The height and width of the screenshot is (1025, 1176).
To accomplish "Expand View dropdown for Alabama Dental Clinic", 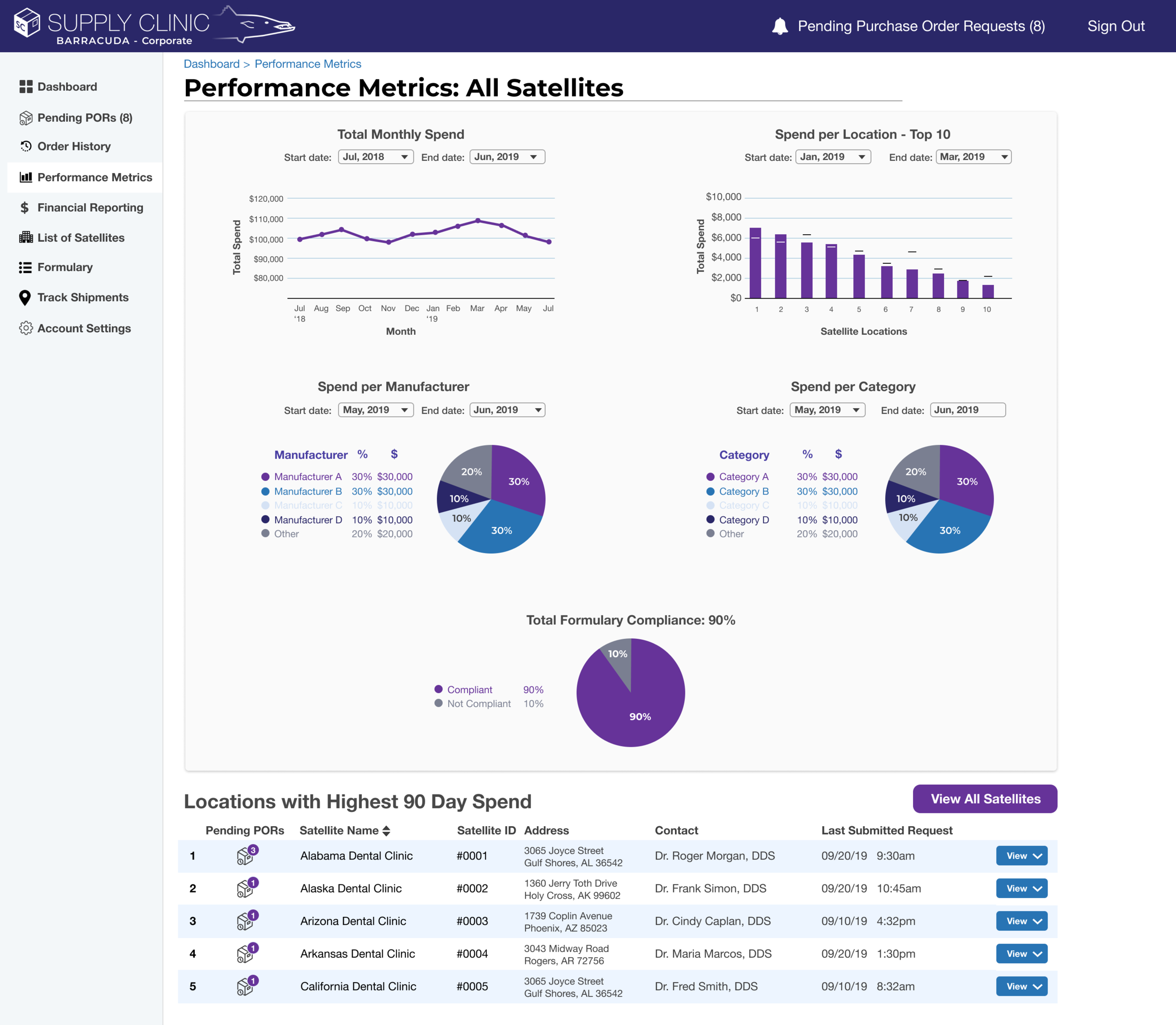I will tap(1022, 856).
